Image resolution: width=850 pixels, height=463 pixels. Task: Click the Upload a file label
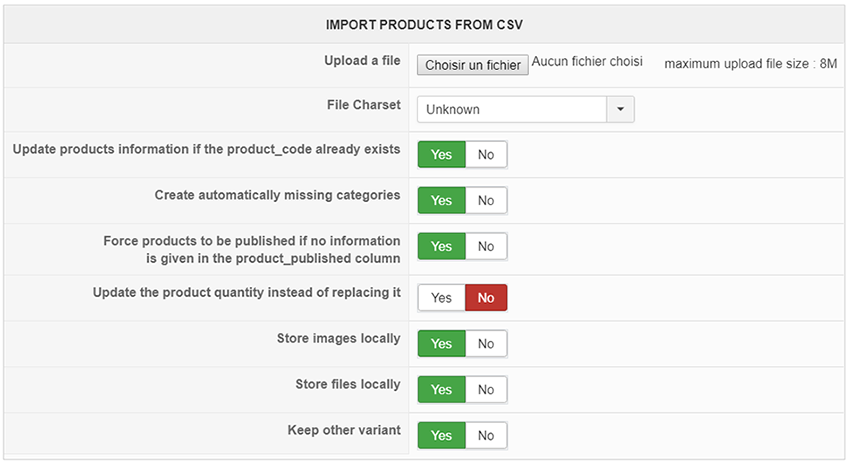pyautogui.click(x=362, y=61)
